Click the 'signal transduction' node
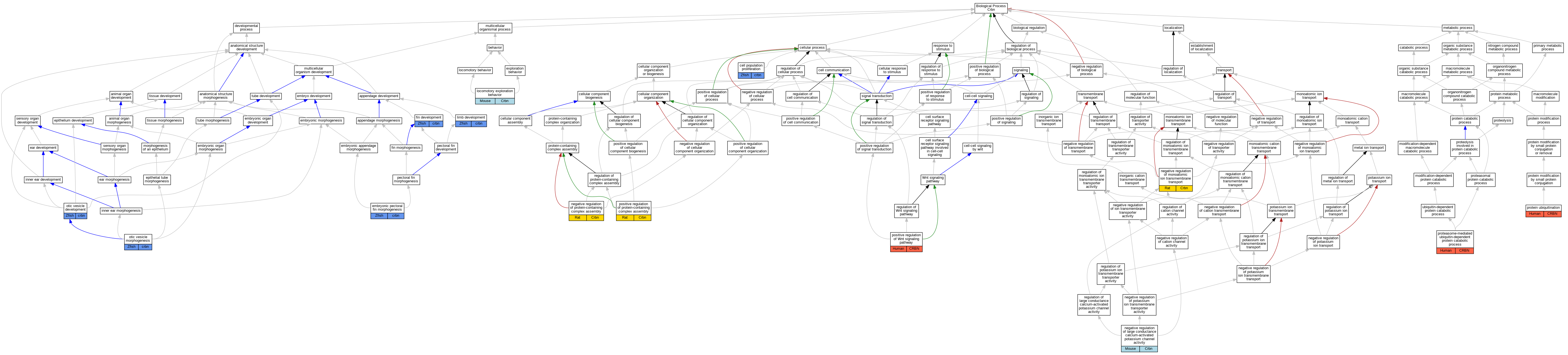Screen dimensions: 1568x355 coord(876,96)
